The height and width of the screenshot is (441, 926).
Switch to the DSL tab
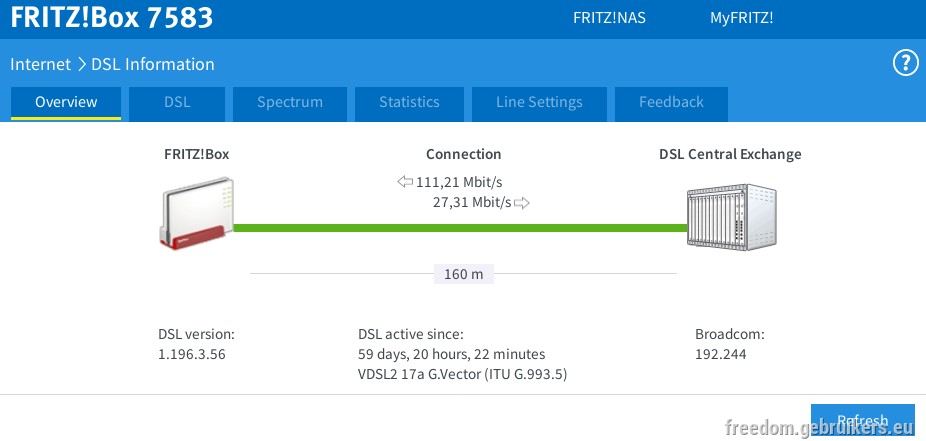pyautogui.click(x=177, y=103)
